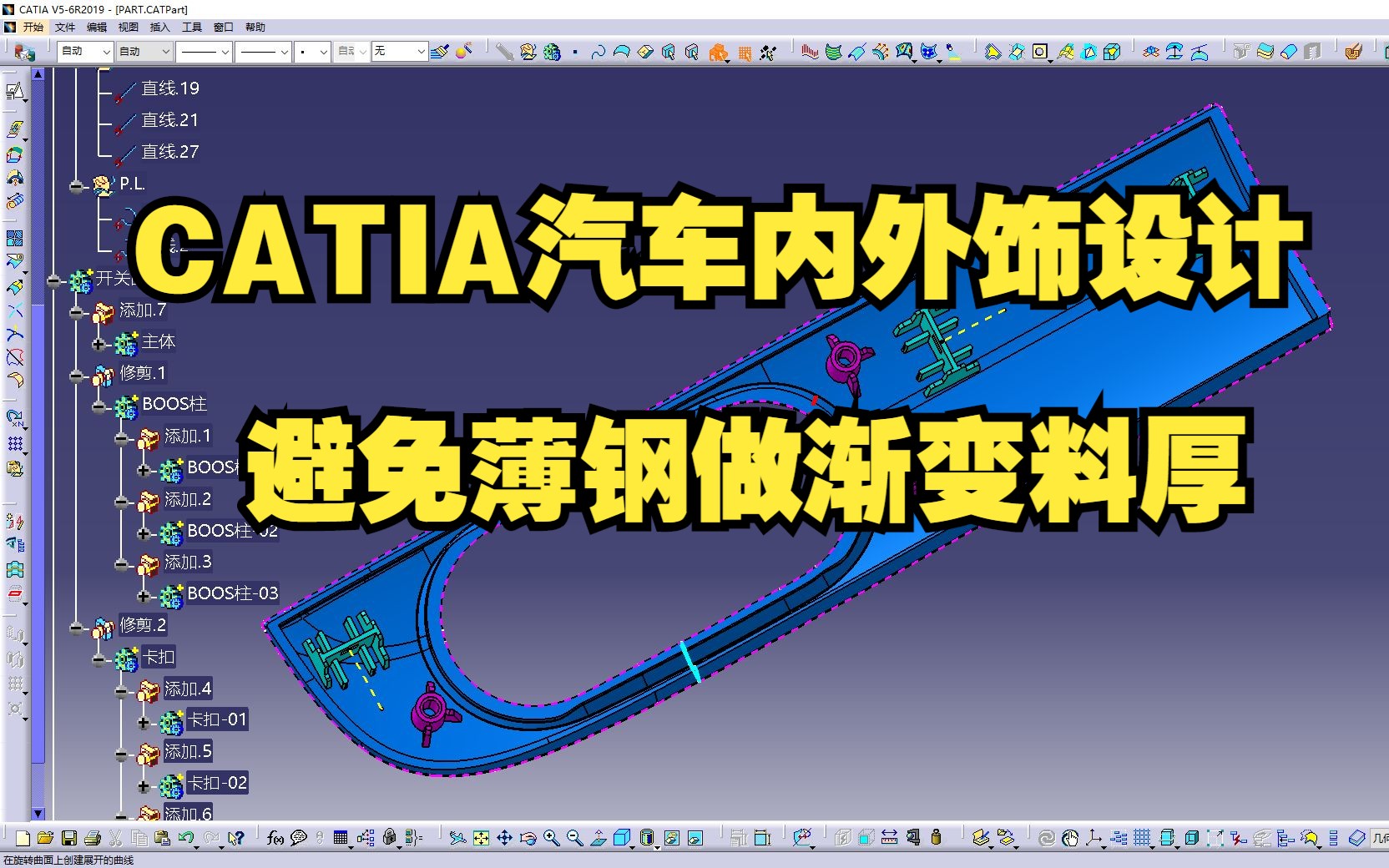Click the Thick Surface icon
1389x868 pixels.
[1265, 52]
